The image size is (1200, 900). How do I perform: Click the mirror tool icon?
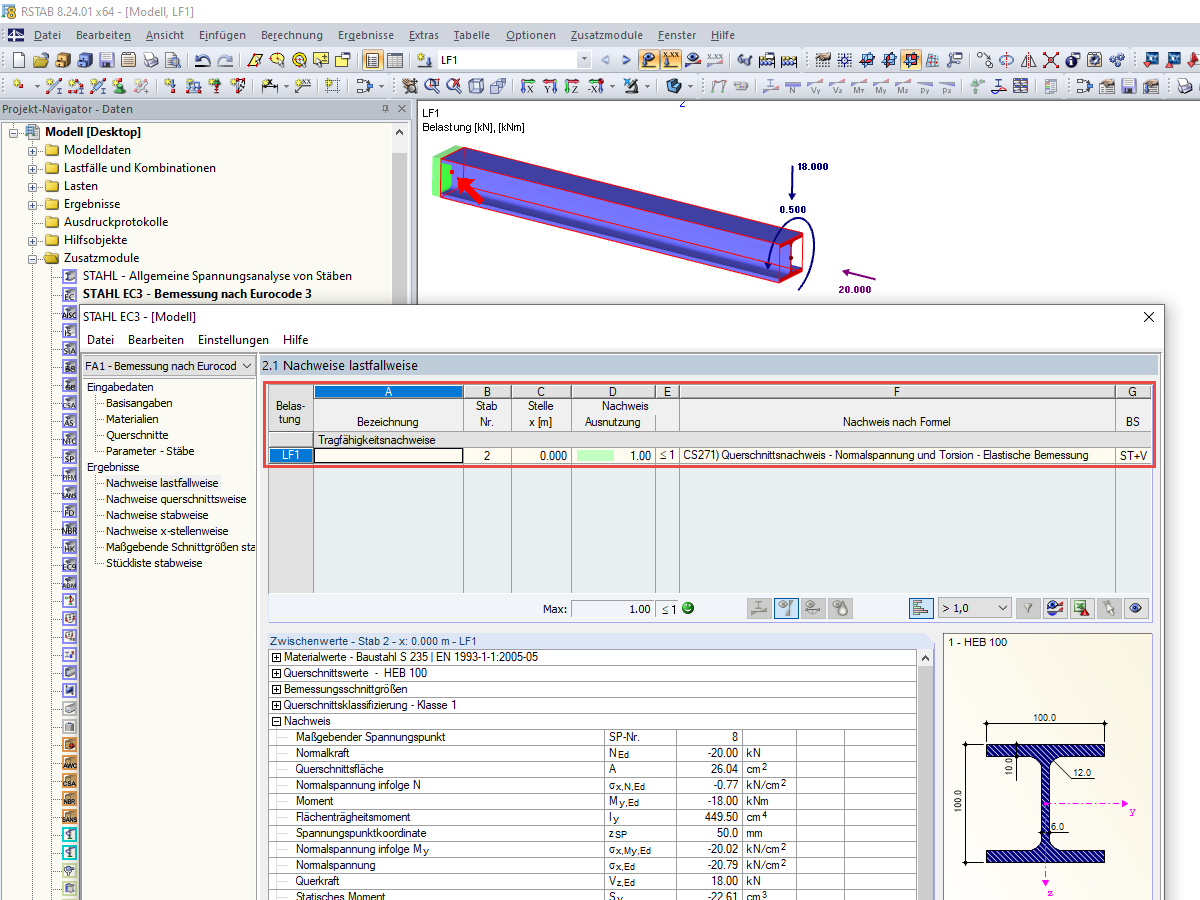tap(1029, 60)
